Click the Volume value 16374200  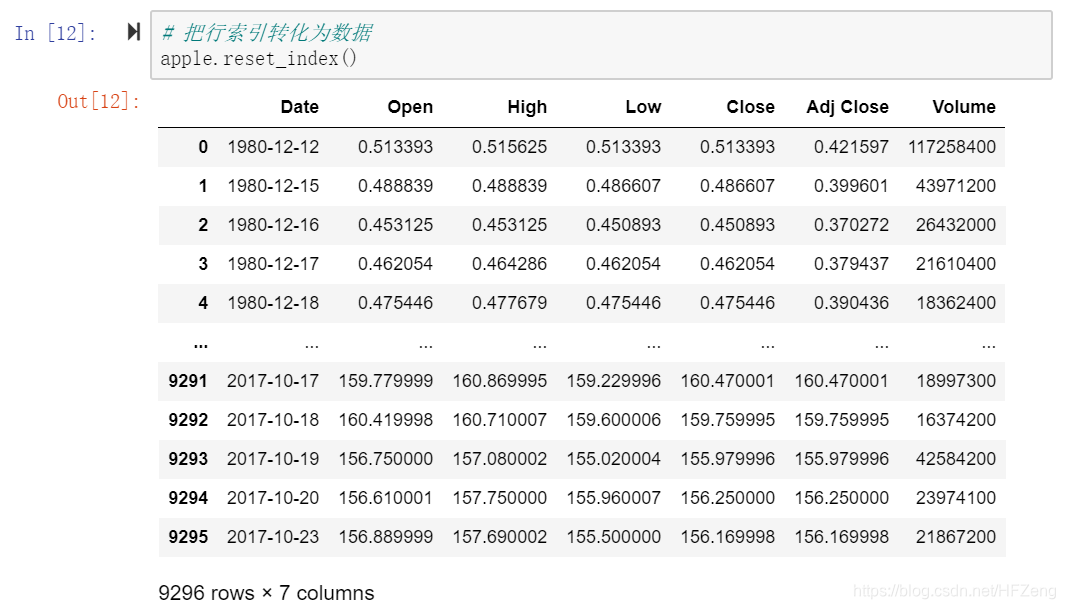[x=956, y=420]
